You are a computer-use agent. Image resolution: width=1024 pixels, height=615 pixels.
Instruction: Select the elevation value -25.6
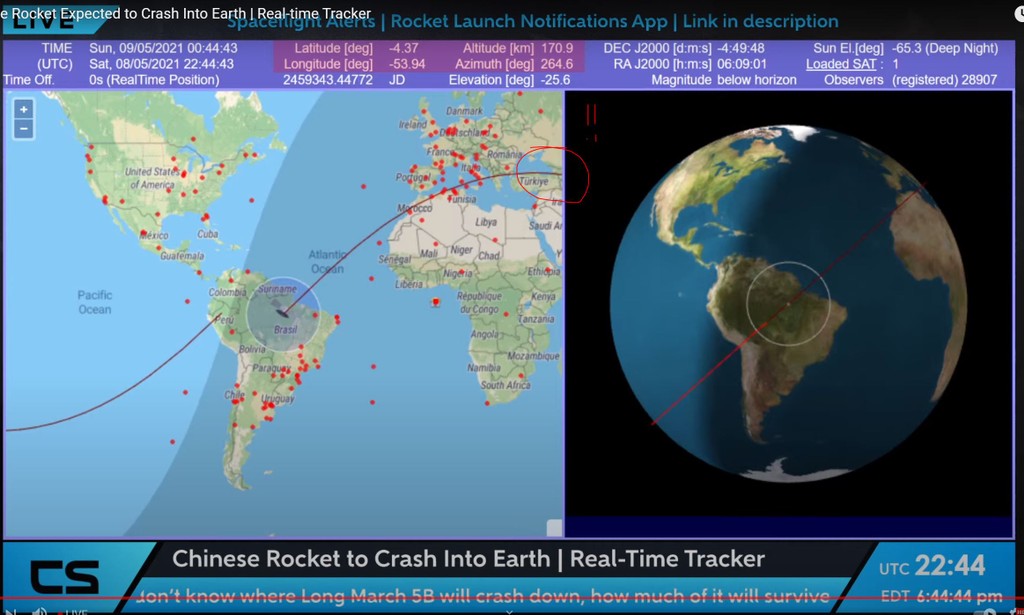556,80
